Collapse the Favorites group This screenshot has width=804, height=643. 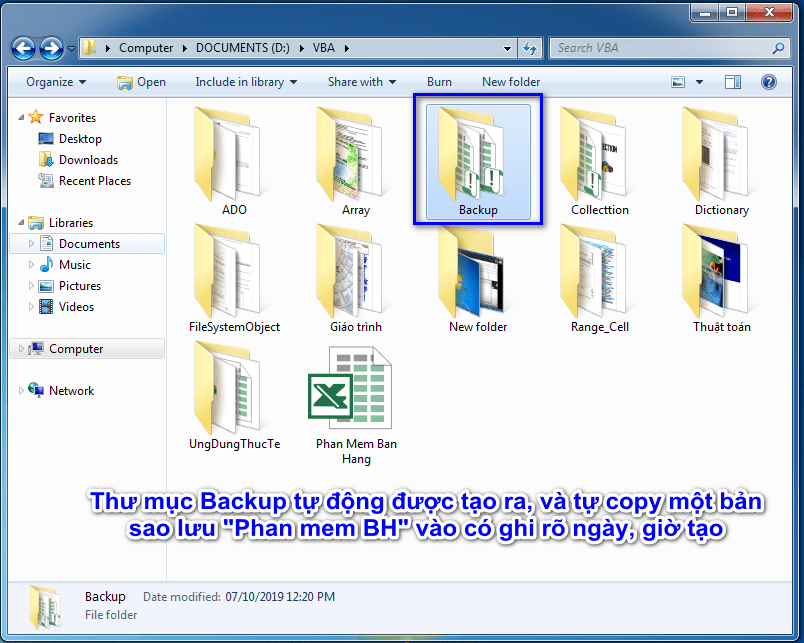tap(21, 118)
